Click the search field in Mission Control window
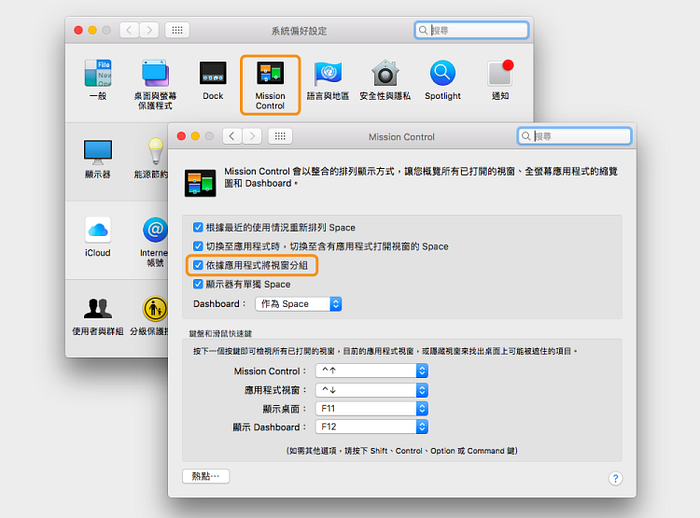 [580, 135]
